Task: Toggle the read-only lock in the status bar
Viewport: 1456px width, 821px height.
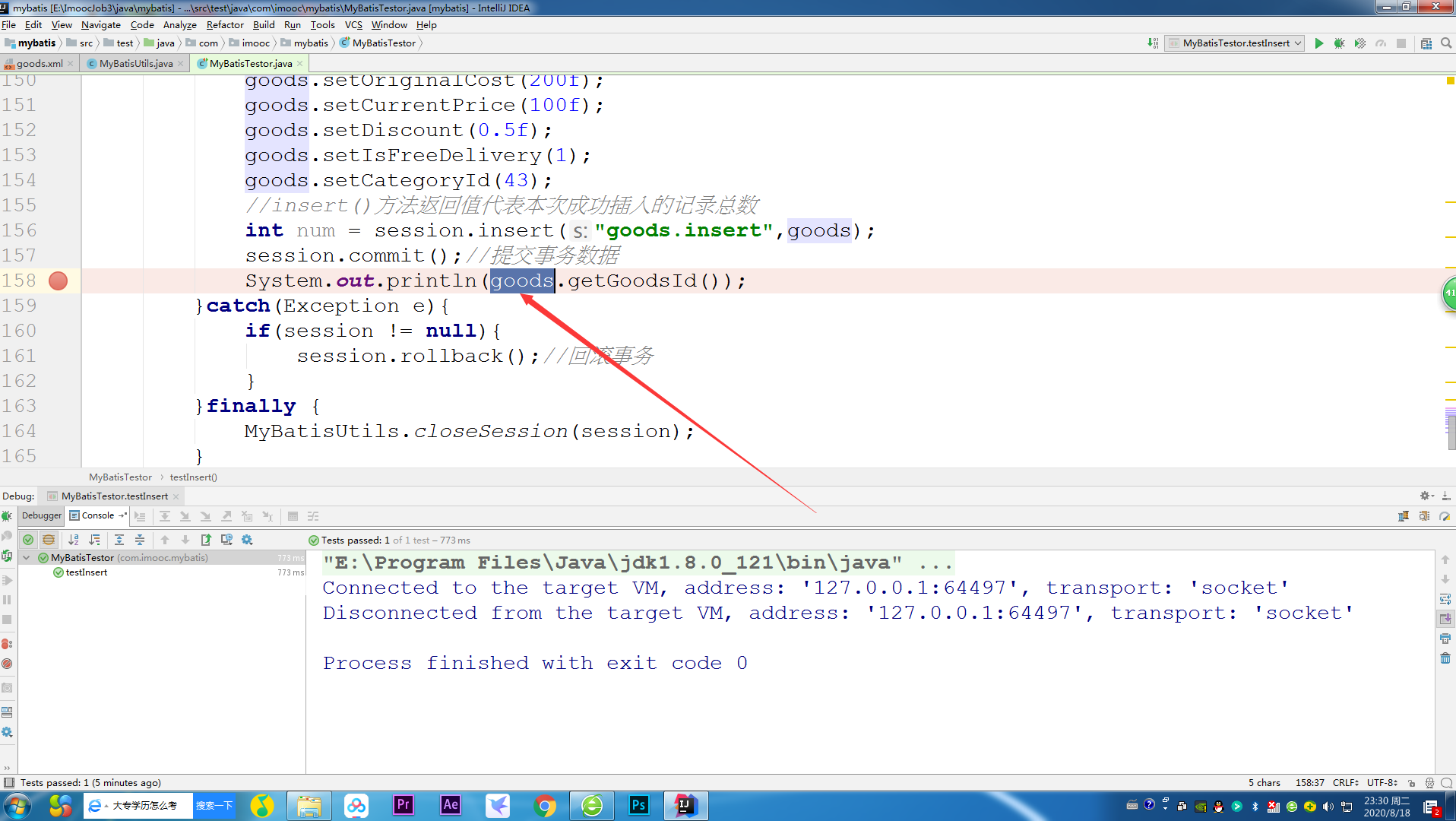Action: [1411, 783]
